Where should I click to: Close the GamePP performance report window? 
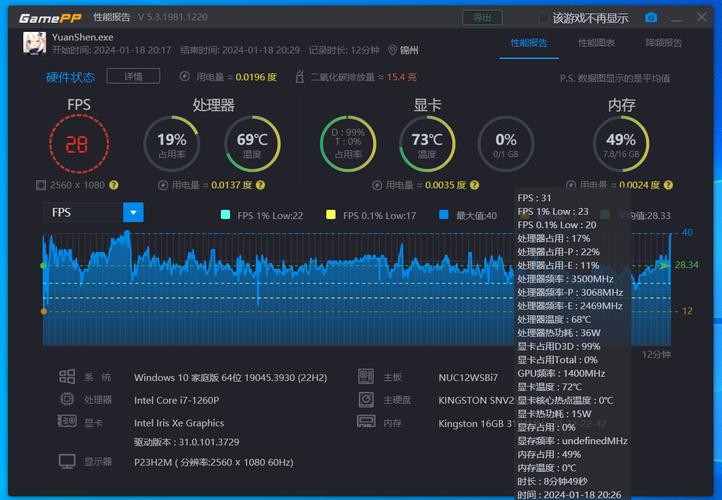pyautogui.click(x=701, y=17)
